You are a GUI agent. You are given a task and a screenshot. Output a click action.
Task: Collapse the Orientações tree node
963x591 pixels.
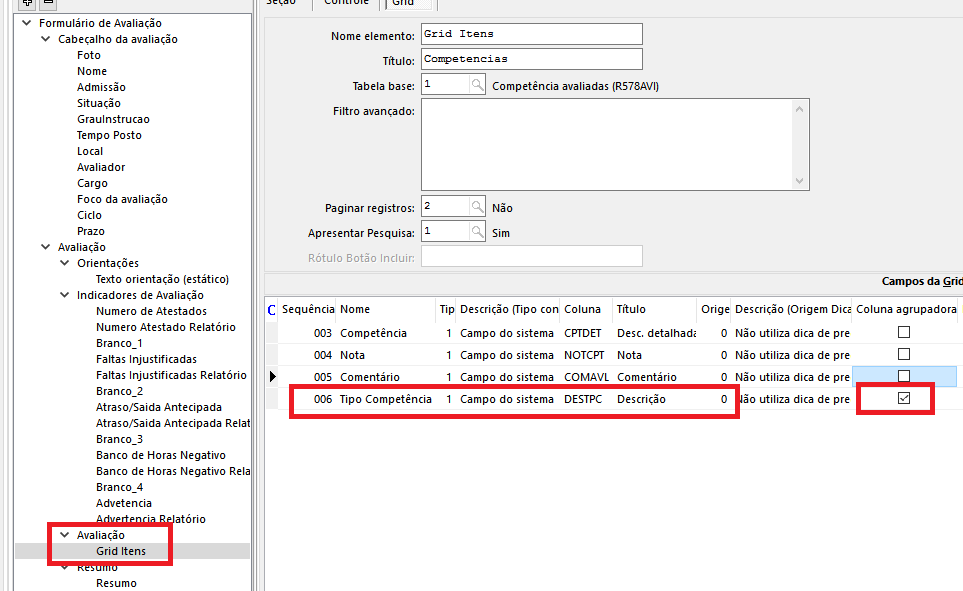(65, 263)
